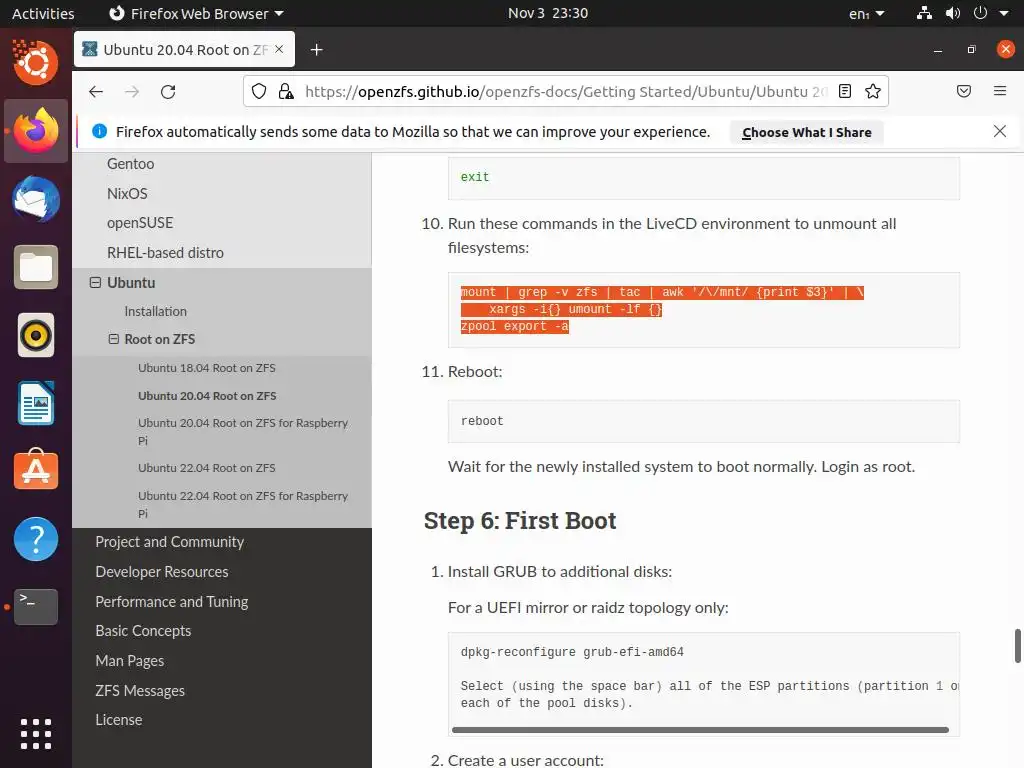Image resolution: width=1024 pixels, height=768 pixels.
Task: Open keyboard language en dropdown
Action: pos(867,13)
